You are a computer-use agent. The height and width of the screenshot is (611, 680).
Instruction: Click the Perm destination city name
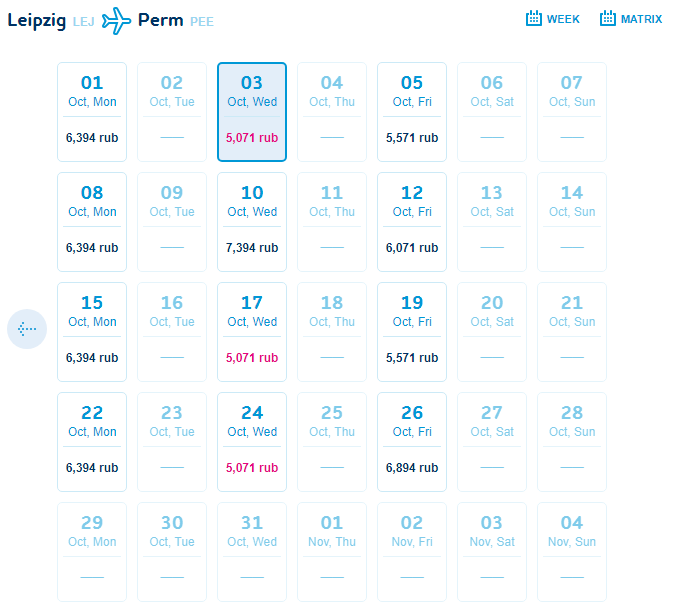coord(160,20)
